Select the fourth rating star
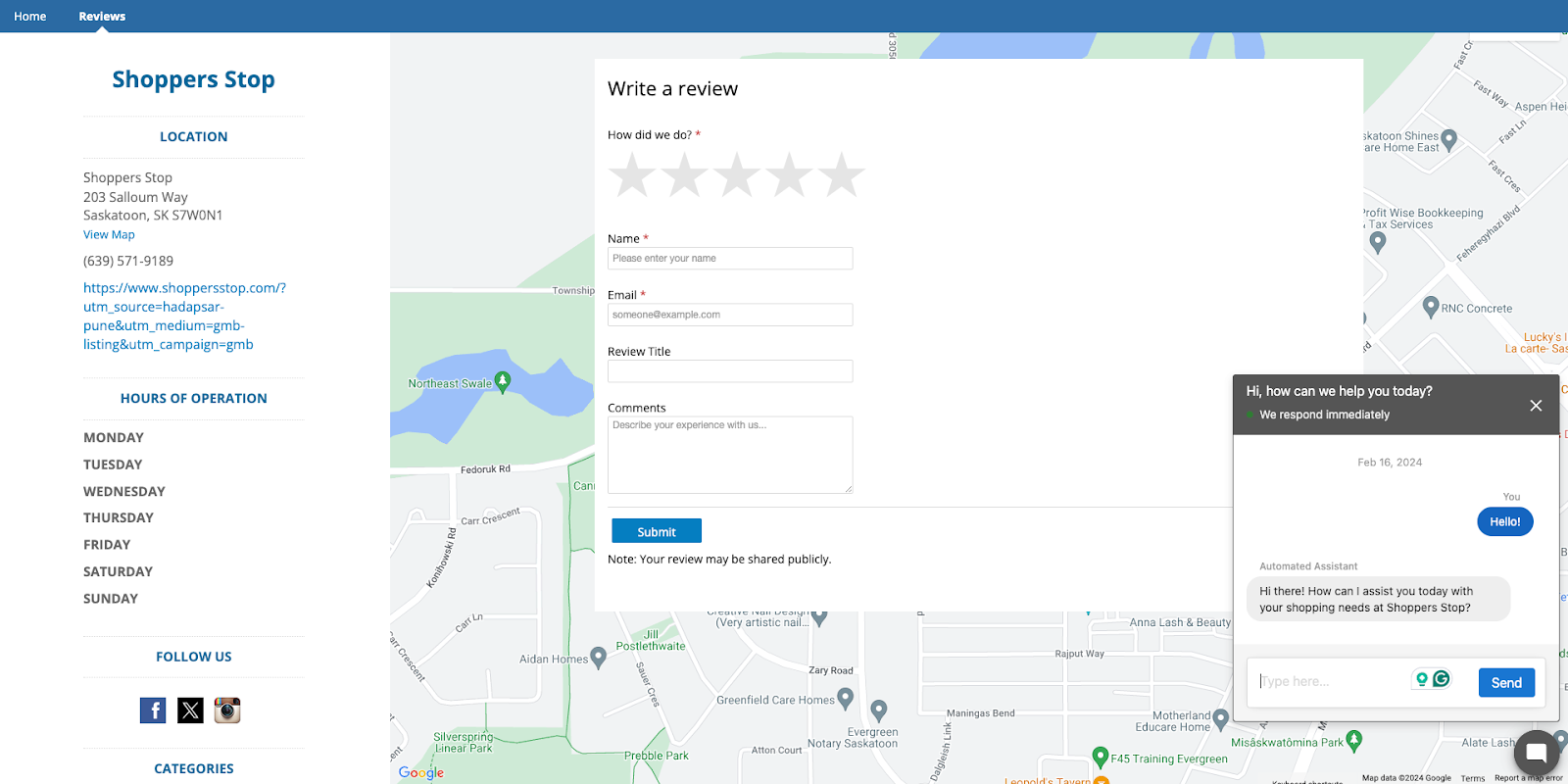Screen dimensions: 1568x784 click(789, 175)
